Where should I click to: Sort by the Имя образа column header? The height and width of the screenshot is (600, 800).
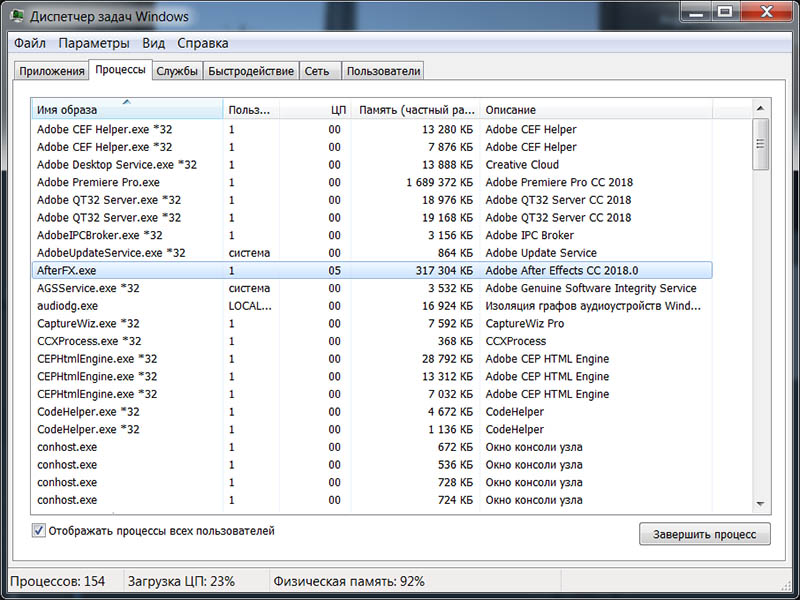[127, 109]
